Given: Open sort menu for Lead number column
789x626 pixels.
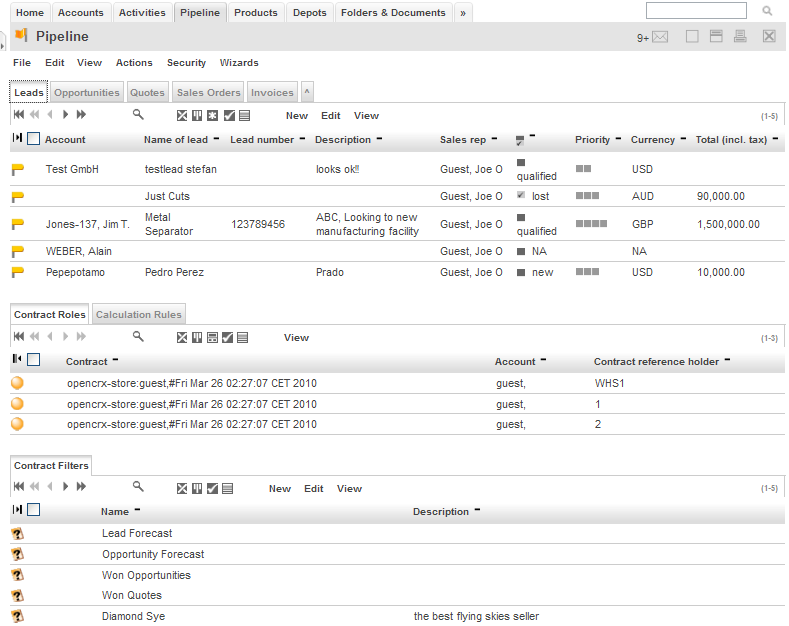Looking at the screenshot, I should pos(302,138).
